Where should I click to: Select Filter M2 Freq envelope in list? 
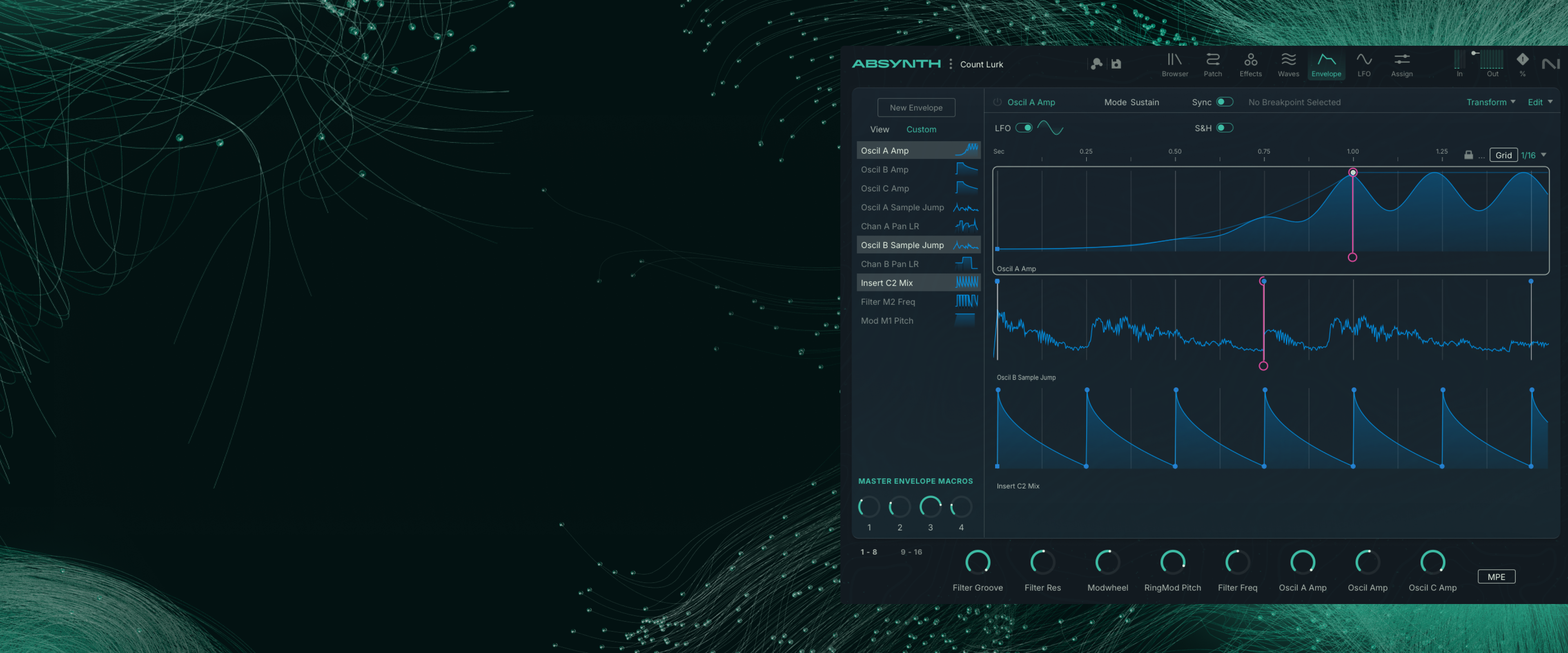(x=887, y=302)
